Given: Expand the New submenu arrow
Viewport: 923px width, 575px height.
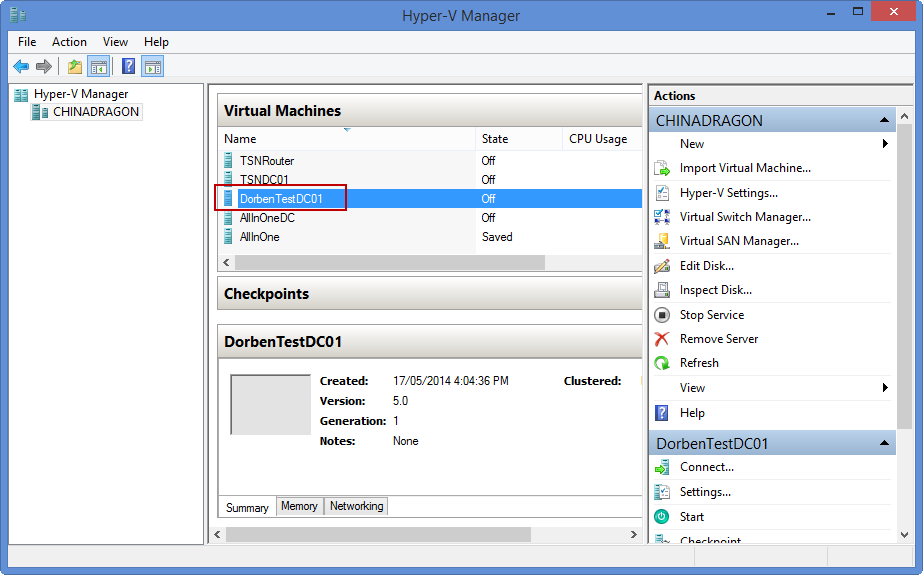Looking at the screenshot, I should pos(885,144).
